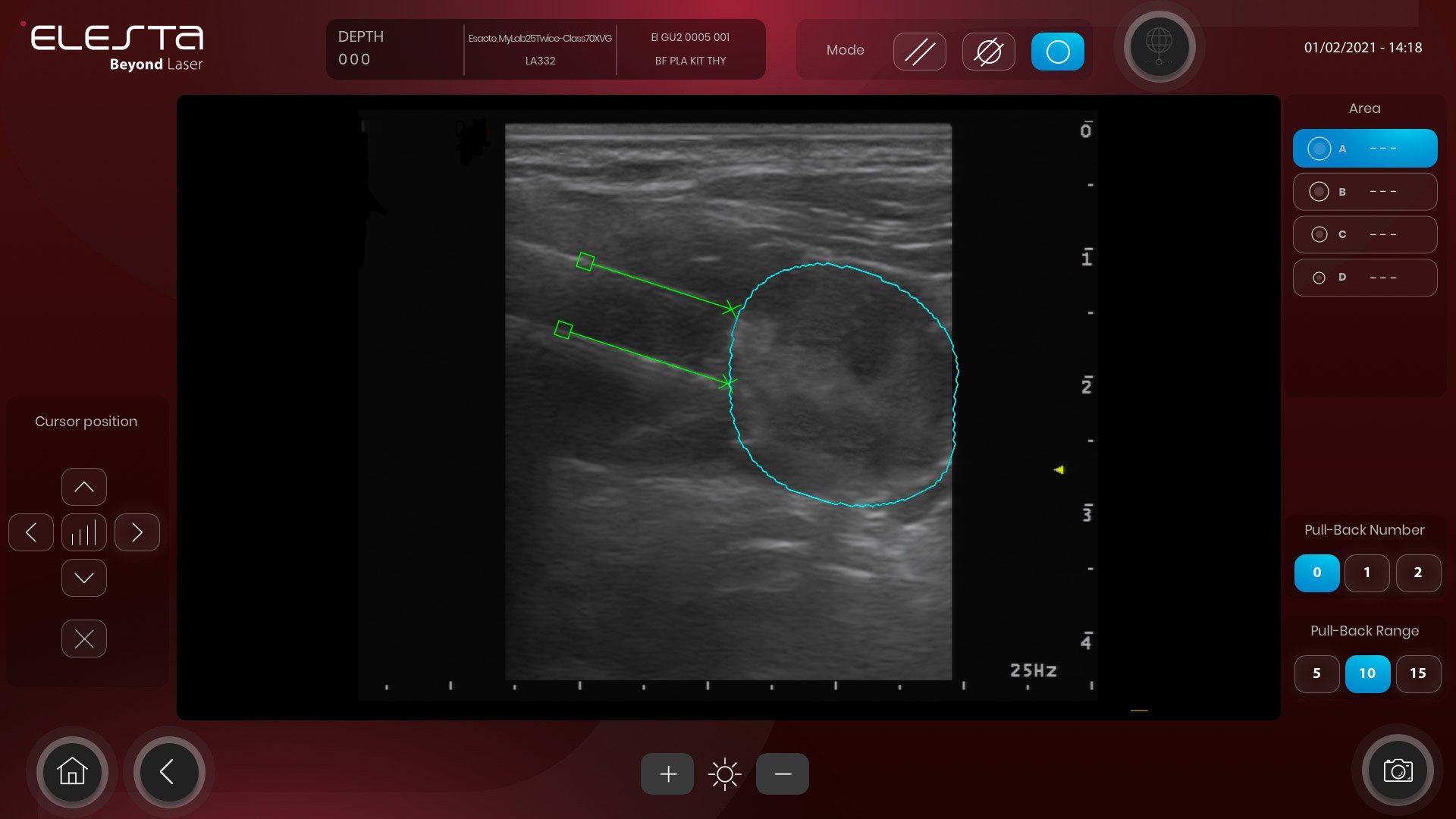1456x819 pixels.
Task: Click the globe network button
Action: pyautogui.click(x=1158, y=47)
